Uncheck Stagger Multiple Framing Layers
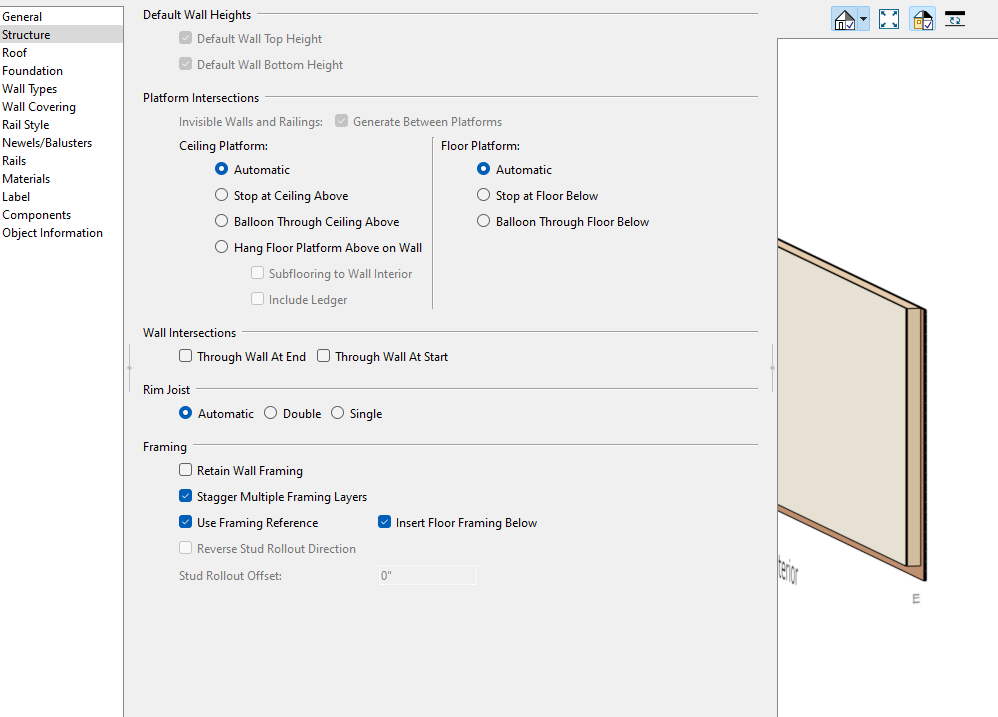This screenshot has height=717, width=998. [x=185, y=496]
